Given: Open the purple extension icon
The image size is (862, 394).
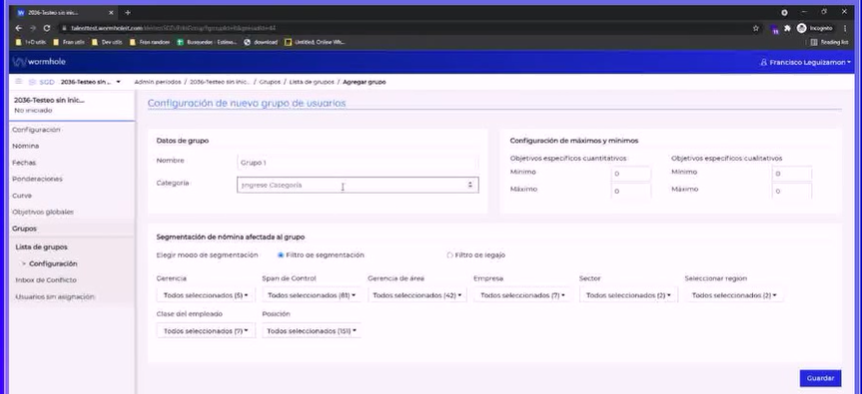Looking at the screenshot, I should pyautogui.click(x=775, y=29).
